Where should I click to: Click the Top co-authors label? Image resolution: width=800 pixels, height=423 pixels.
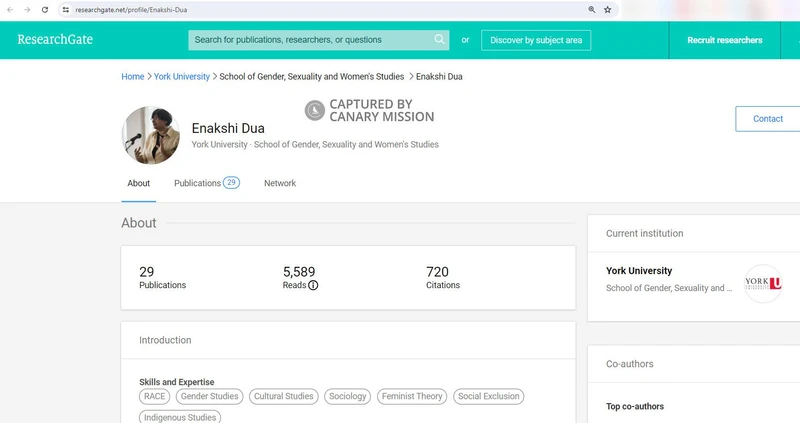coord(635,407)
